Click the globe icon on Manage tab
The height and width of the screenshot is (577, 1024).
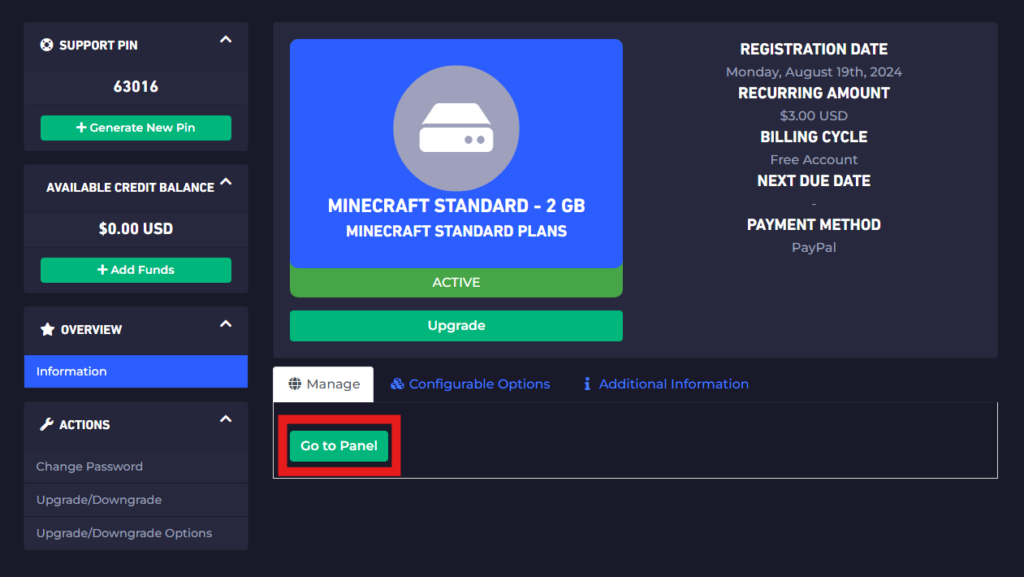tap(294, 384)
